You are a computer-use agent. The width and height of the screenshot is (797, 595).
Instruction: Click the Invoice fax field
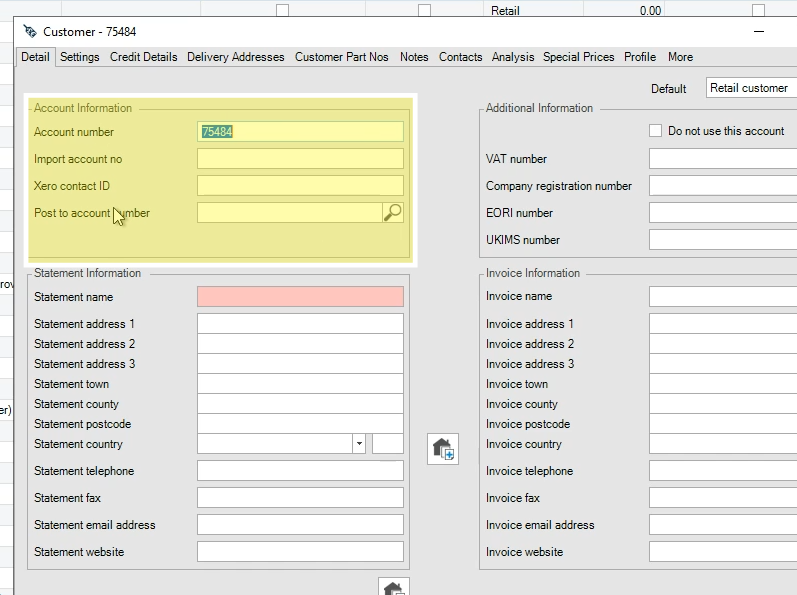point(723,497)
